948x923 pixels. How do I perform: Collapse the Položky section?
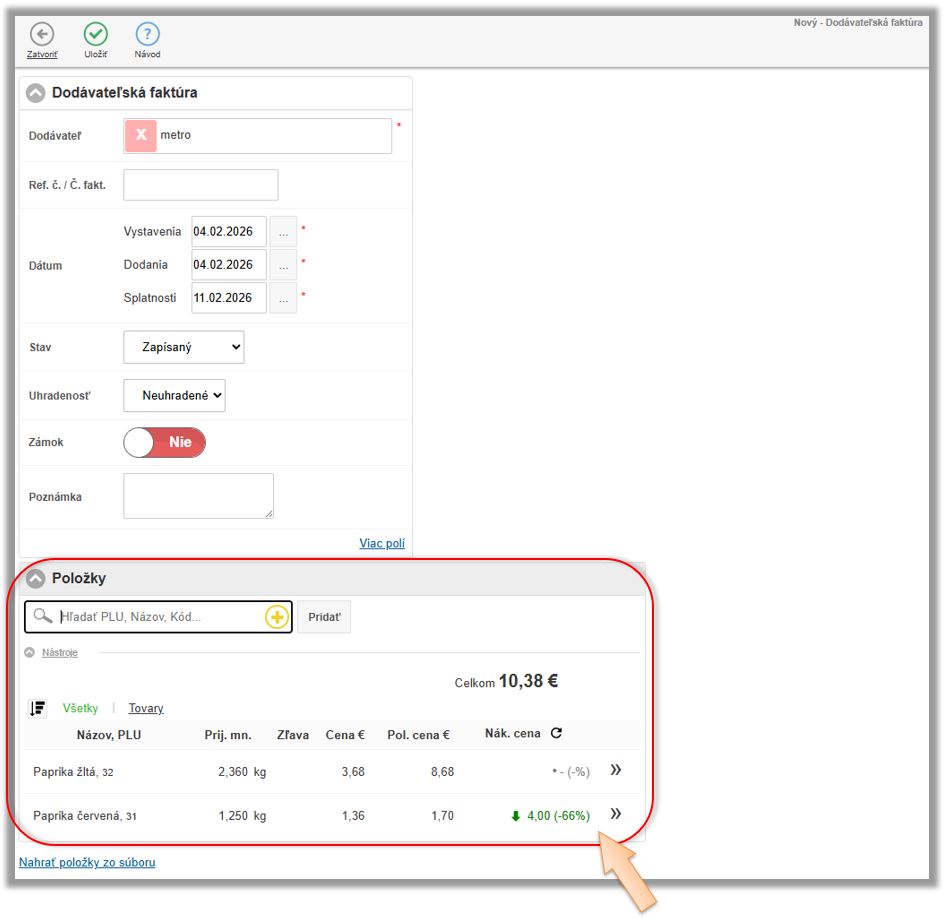point(36,578)
